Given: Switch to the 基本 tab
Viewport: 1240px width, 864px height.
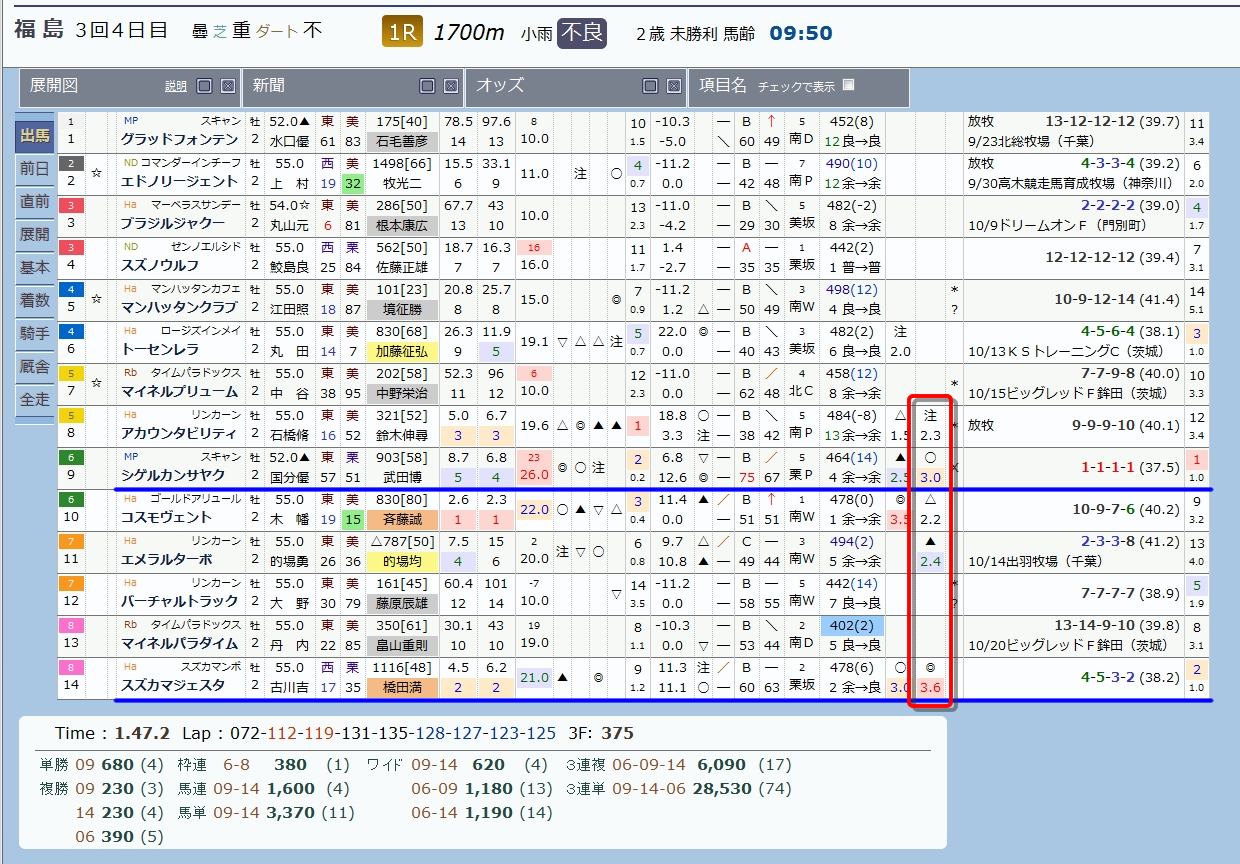Looking at the screenshot, I should [35, 268].
